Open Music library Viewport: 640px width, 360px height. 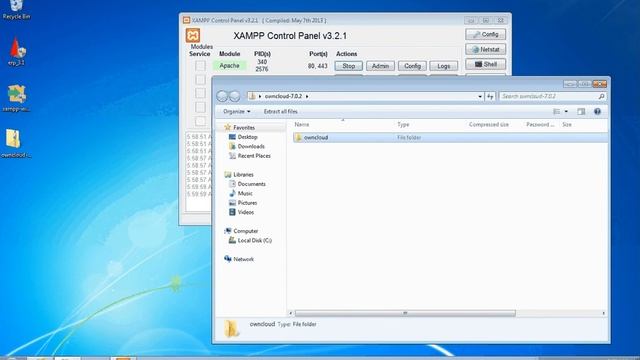(245, 193)
